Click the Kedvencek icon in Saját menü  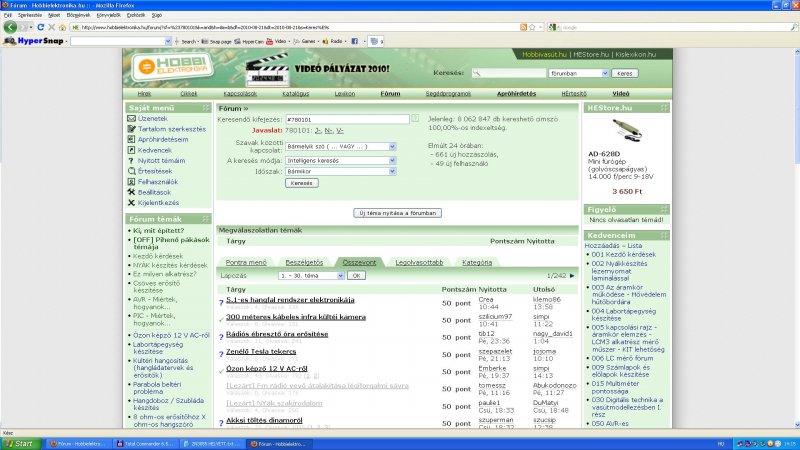(x=131, y=150)
